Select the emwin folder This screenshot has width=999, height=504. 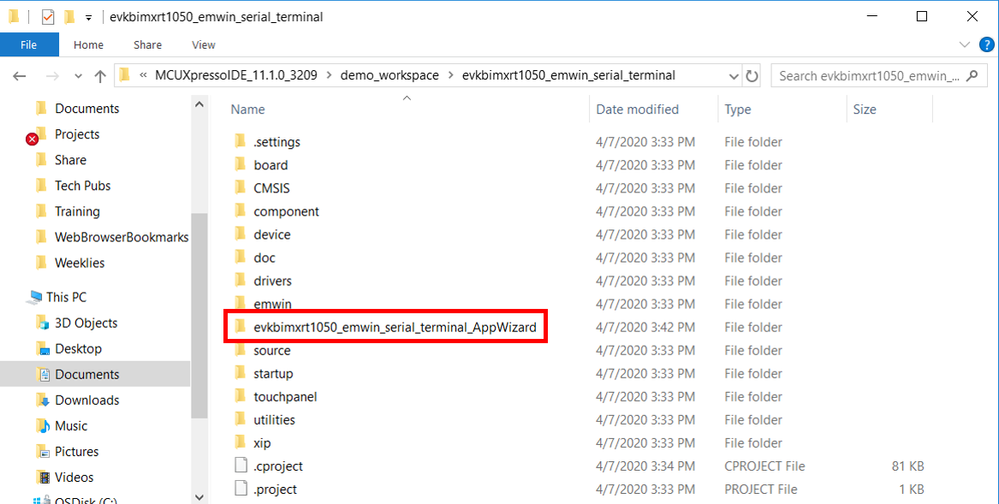click(272, 304)
